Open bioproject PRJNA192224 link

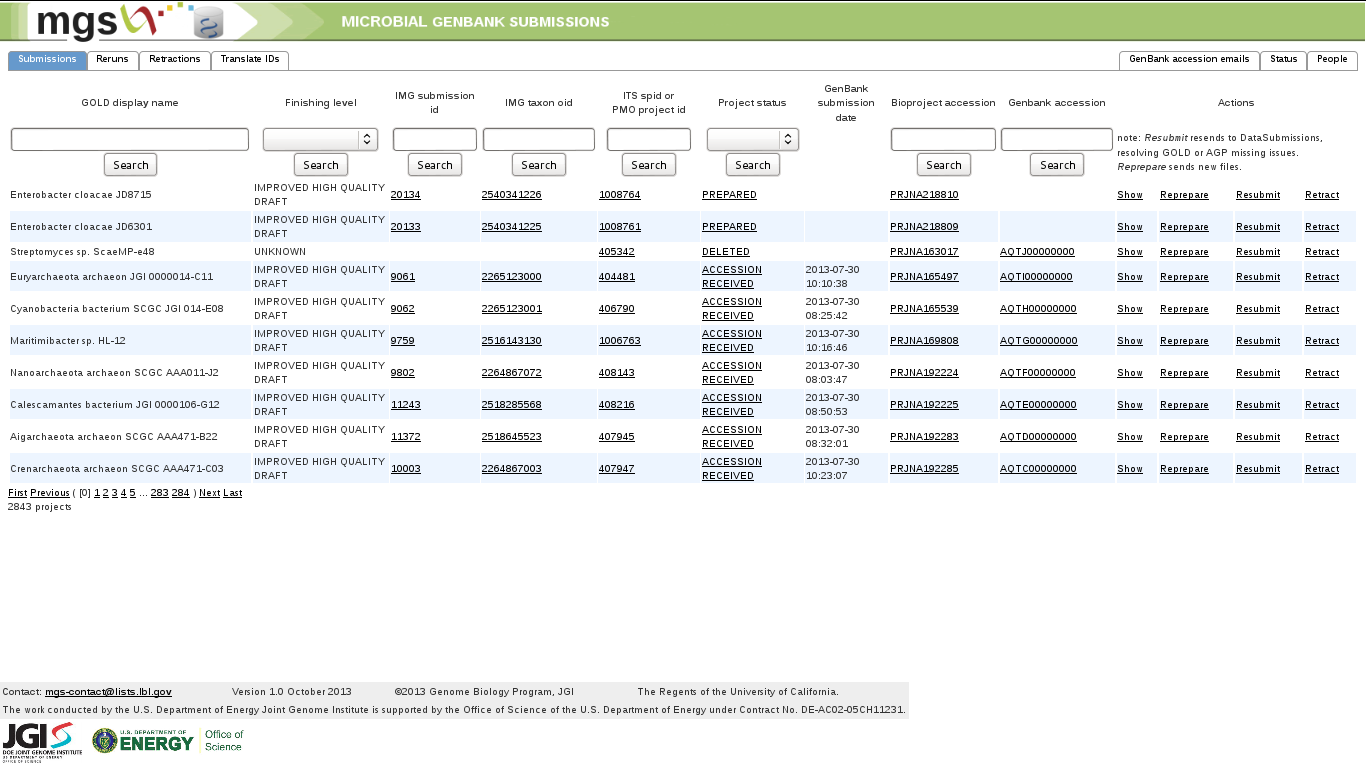924,373
